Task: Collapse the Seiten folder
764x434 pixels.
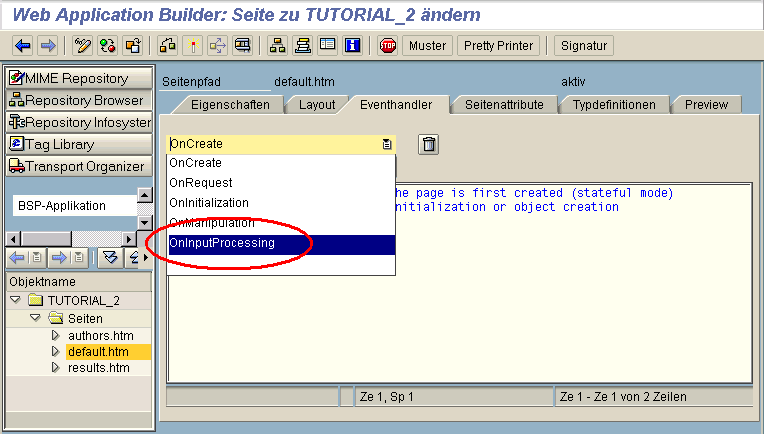Action: pos(35,318)
